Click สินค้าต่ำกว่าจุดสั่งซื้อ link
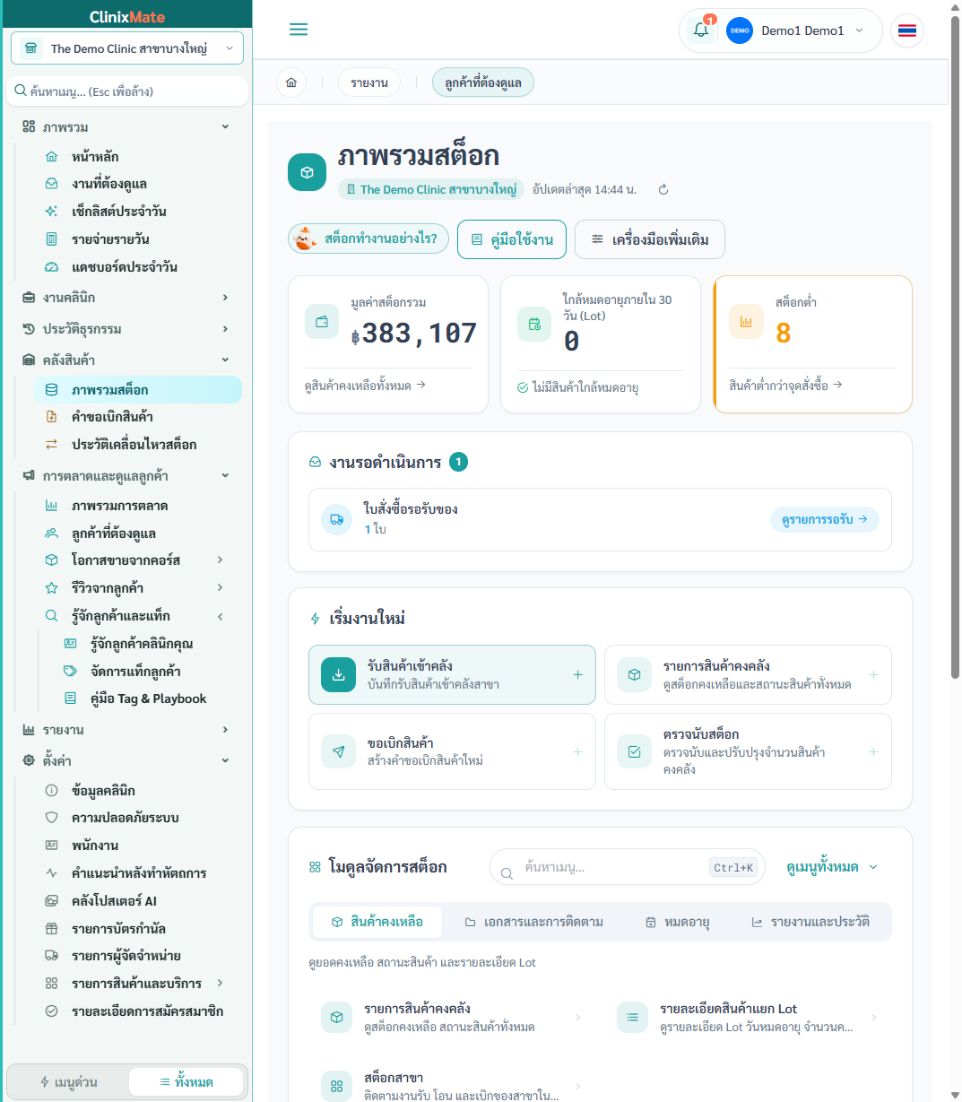962x1102 pixels. [786, 385]
